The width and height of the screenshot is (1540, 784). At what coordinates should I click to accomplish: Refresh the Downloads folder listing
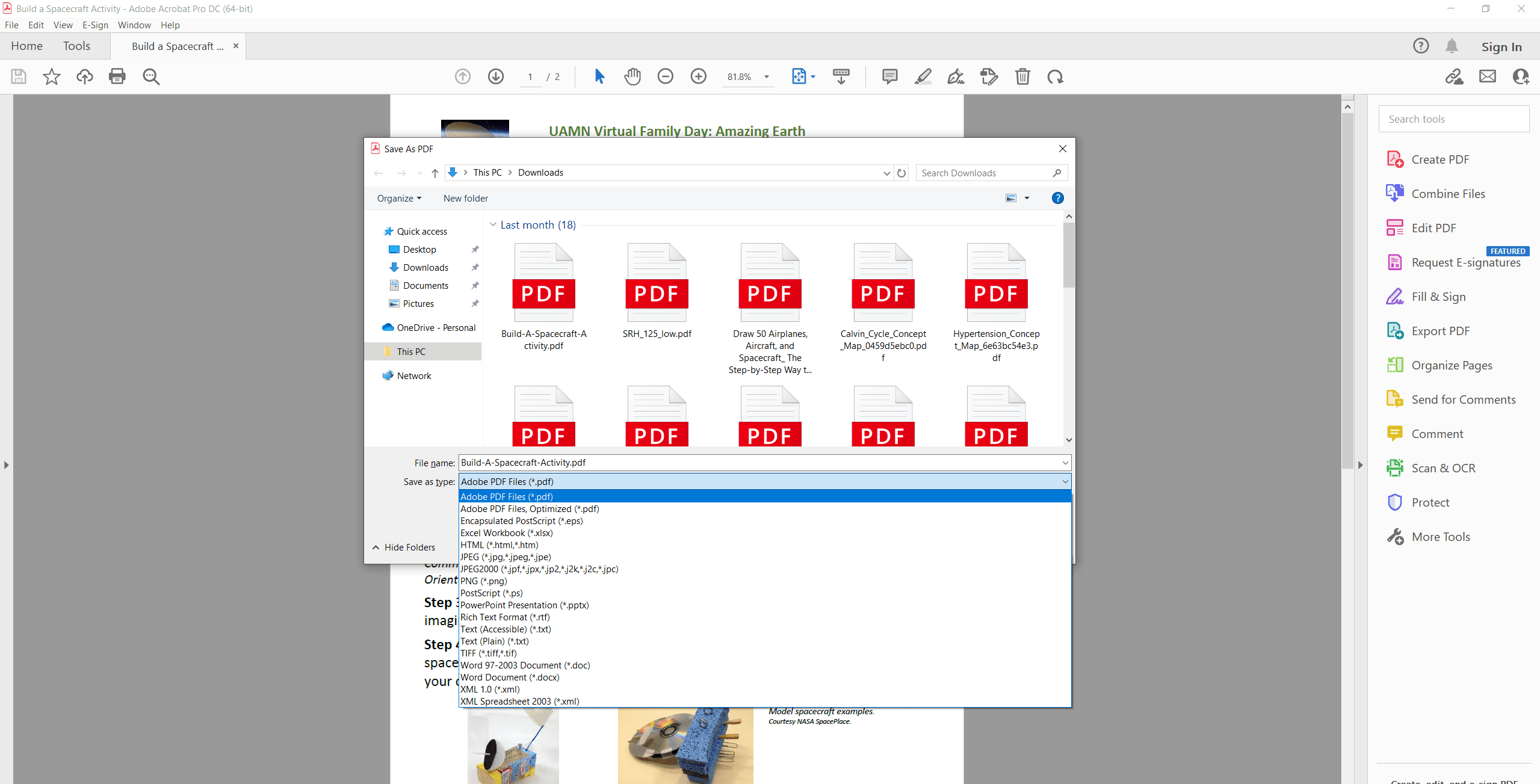coord(901,173)
